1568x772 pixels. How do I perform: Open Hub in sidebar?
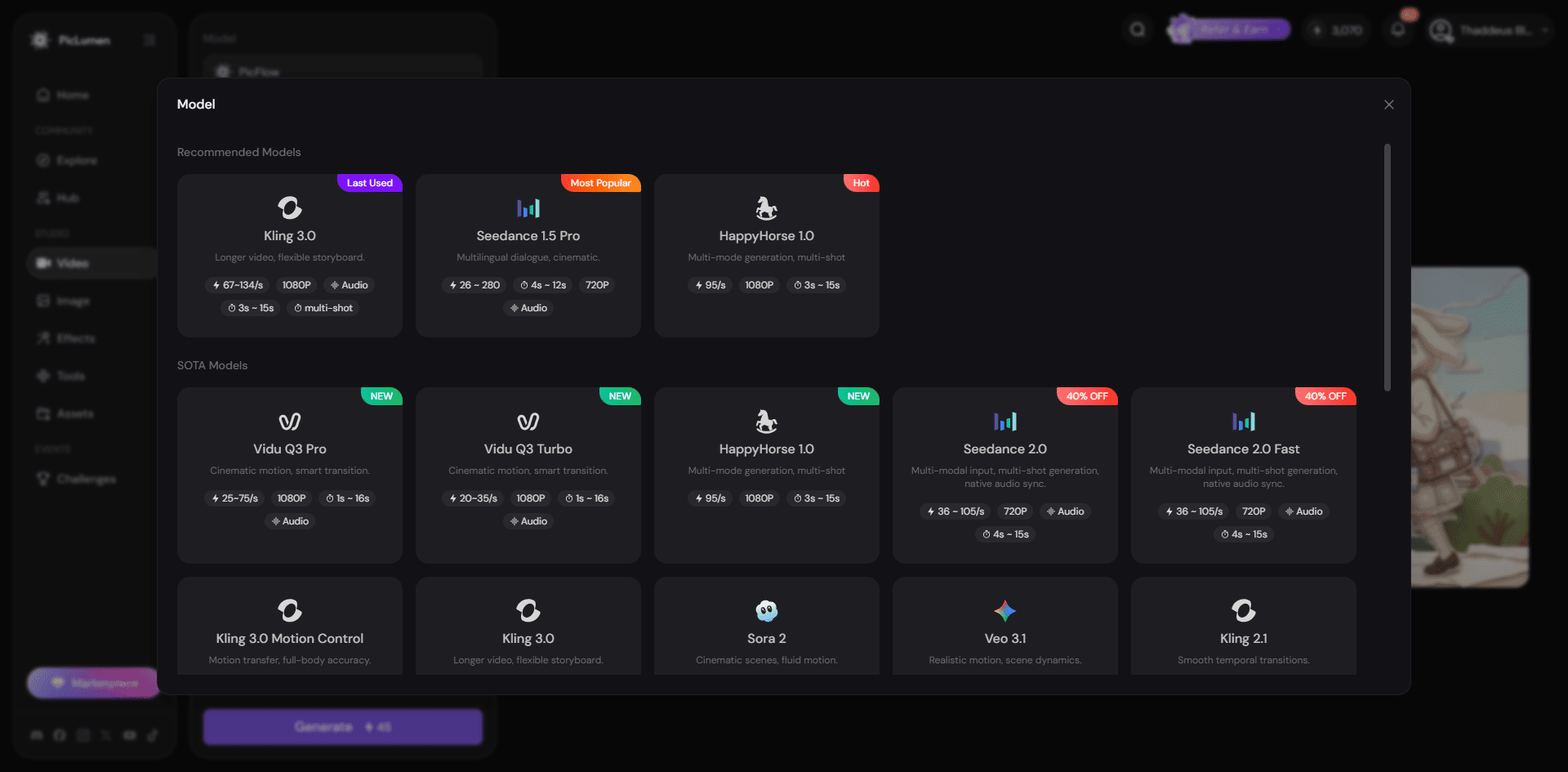click(x=92, y=198)
